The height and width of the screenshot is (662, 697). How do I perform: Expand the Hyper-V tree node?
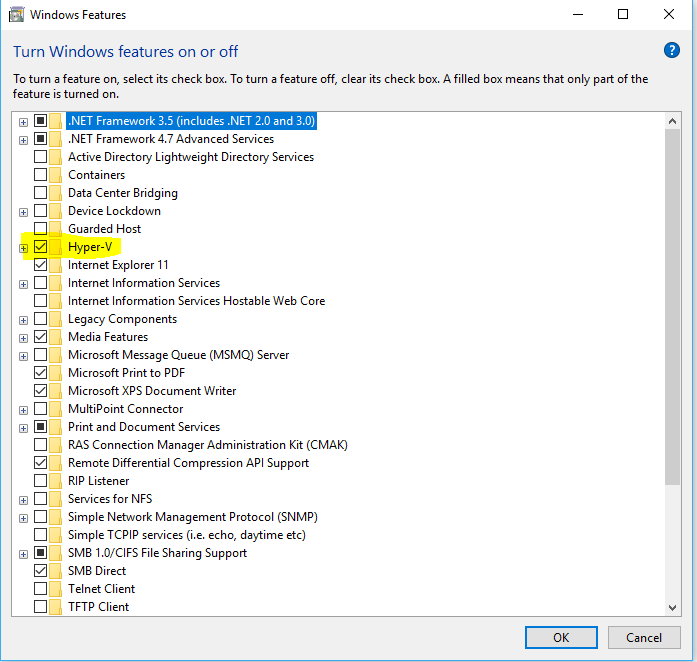click(x=24, y=248)
